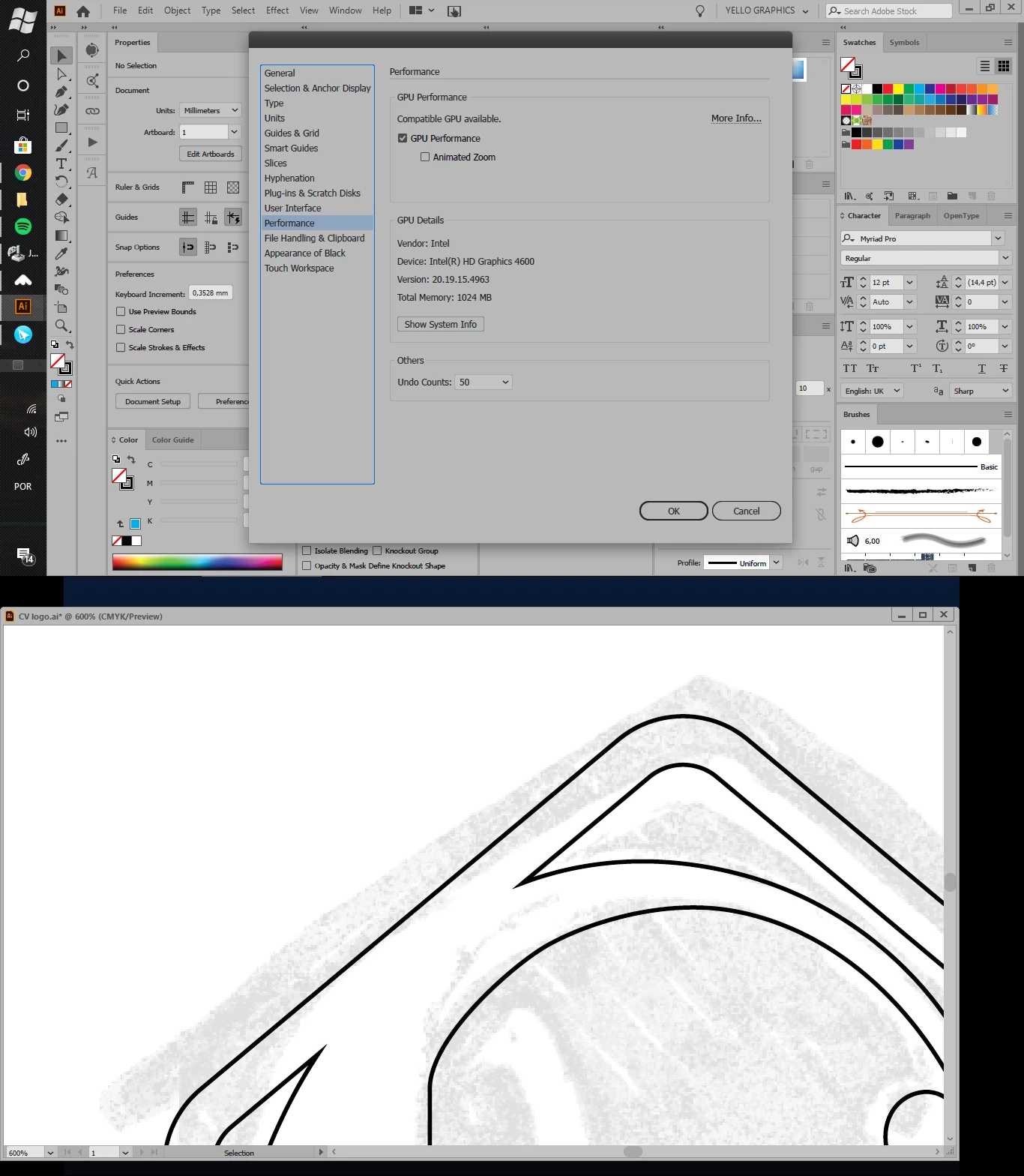Open the Window menu

tap(346, 10)
